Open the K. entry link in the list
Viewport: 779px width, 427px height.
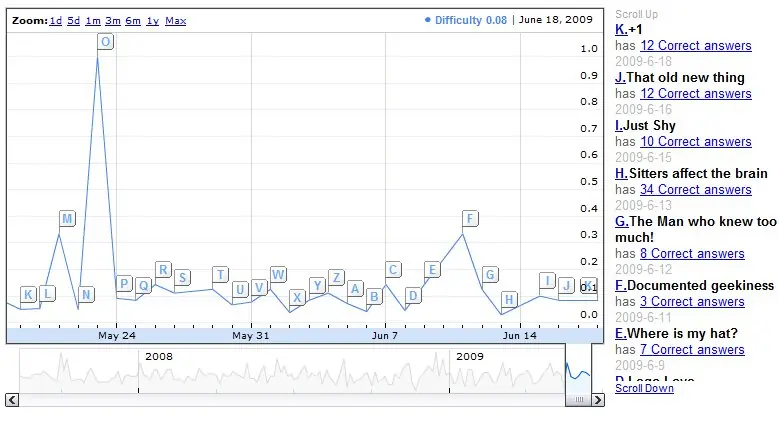pos(621,30)
